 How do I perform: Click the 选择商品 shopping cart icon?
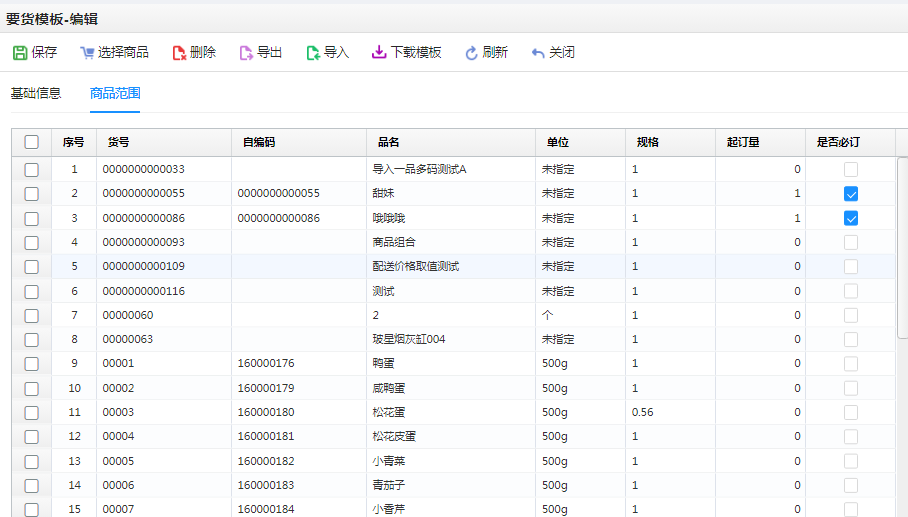(87, 53)
